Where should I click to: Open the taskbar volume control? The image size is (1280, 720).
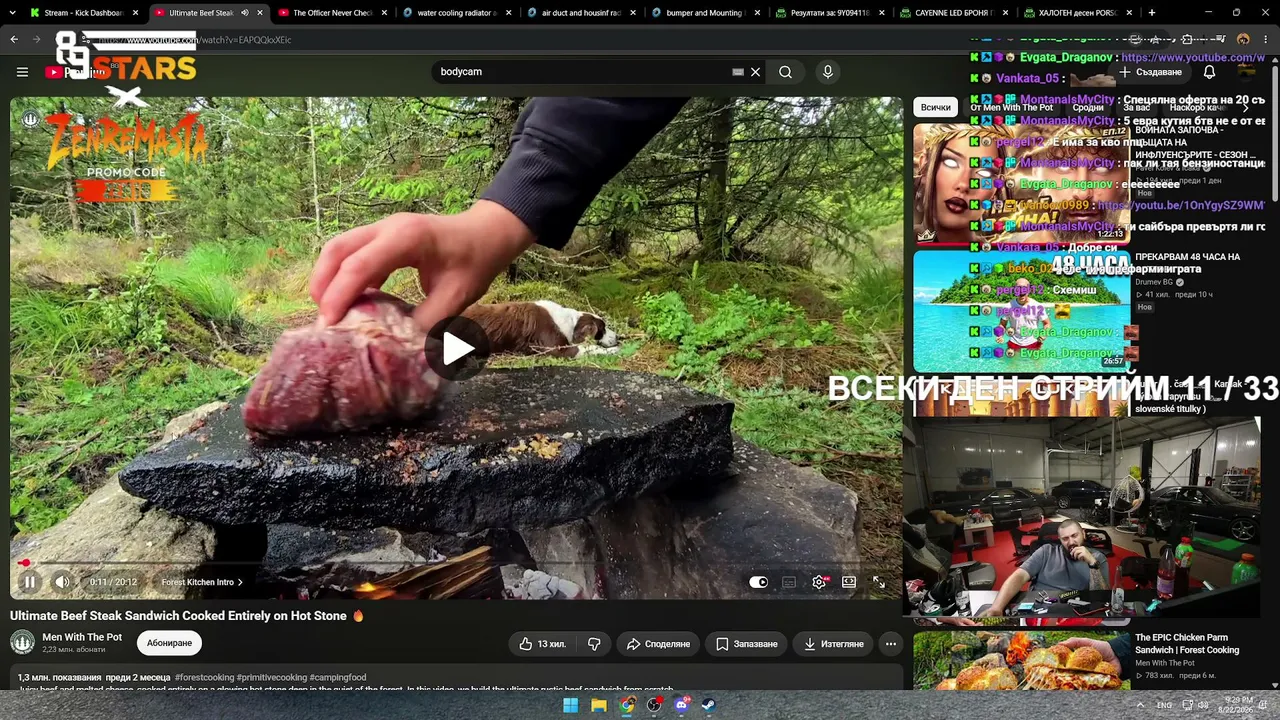[1203, 705]
